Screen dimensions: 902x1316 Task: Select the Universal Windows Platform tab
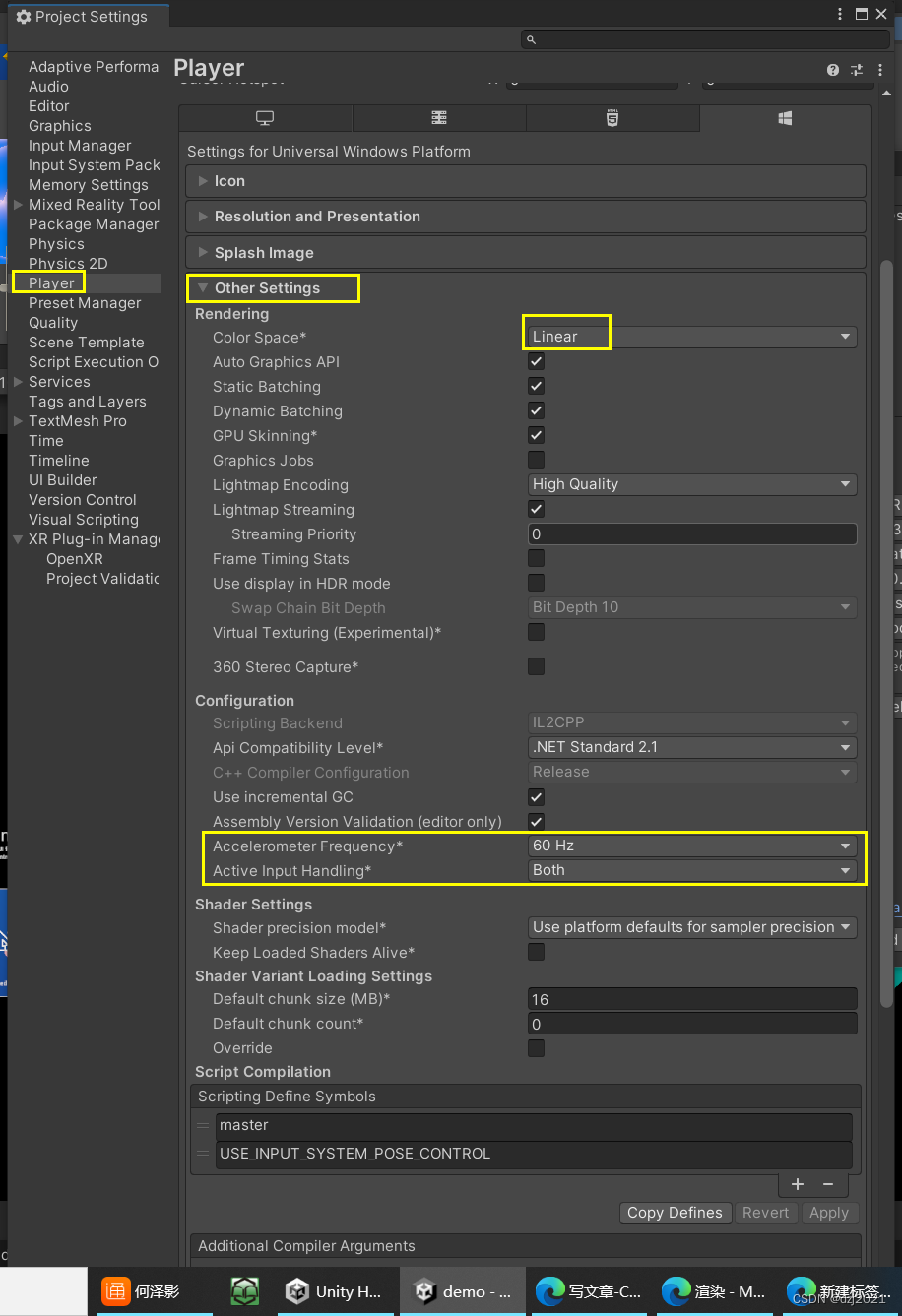point(785,118)
